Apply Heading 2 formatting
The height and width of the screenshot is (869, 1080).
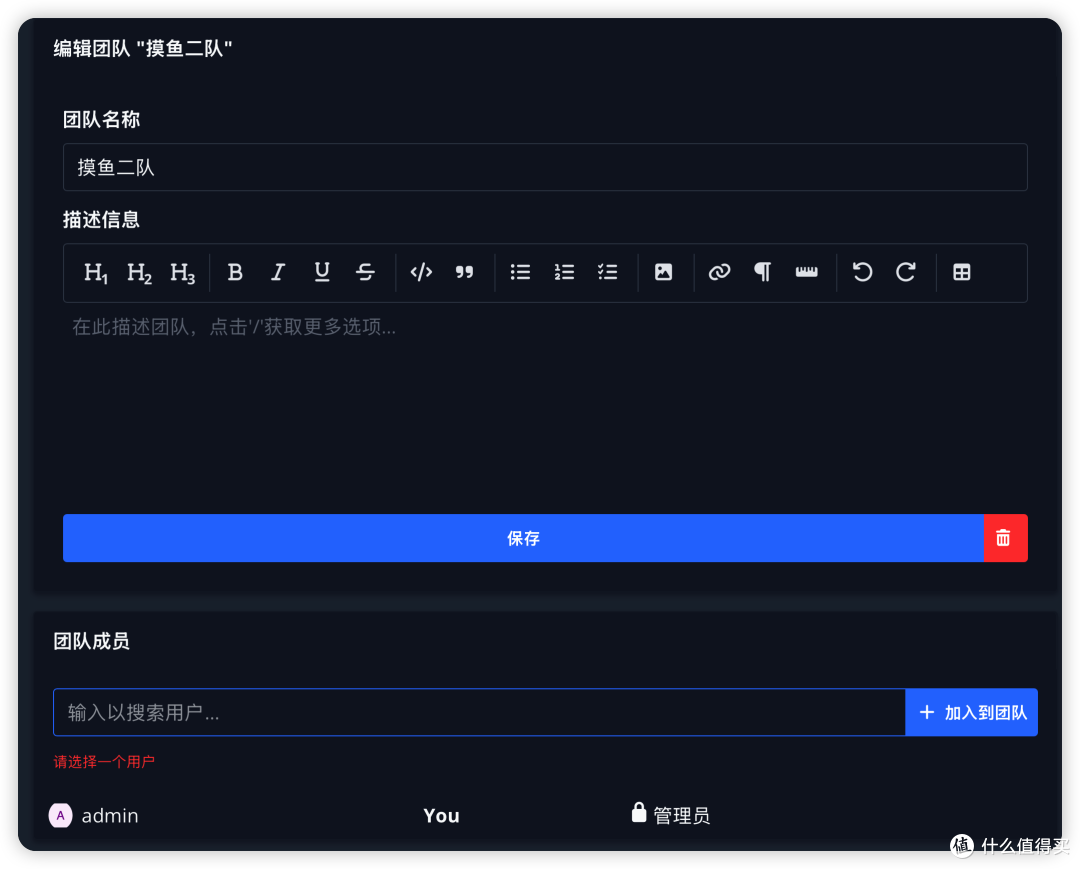(139, 273)
